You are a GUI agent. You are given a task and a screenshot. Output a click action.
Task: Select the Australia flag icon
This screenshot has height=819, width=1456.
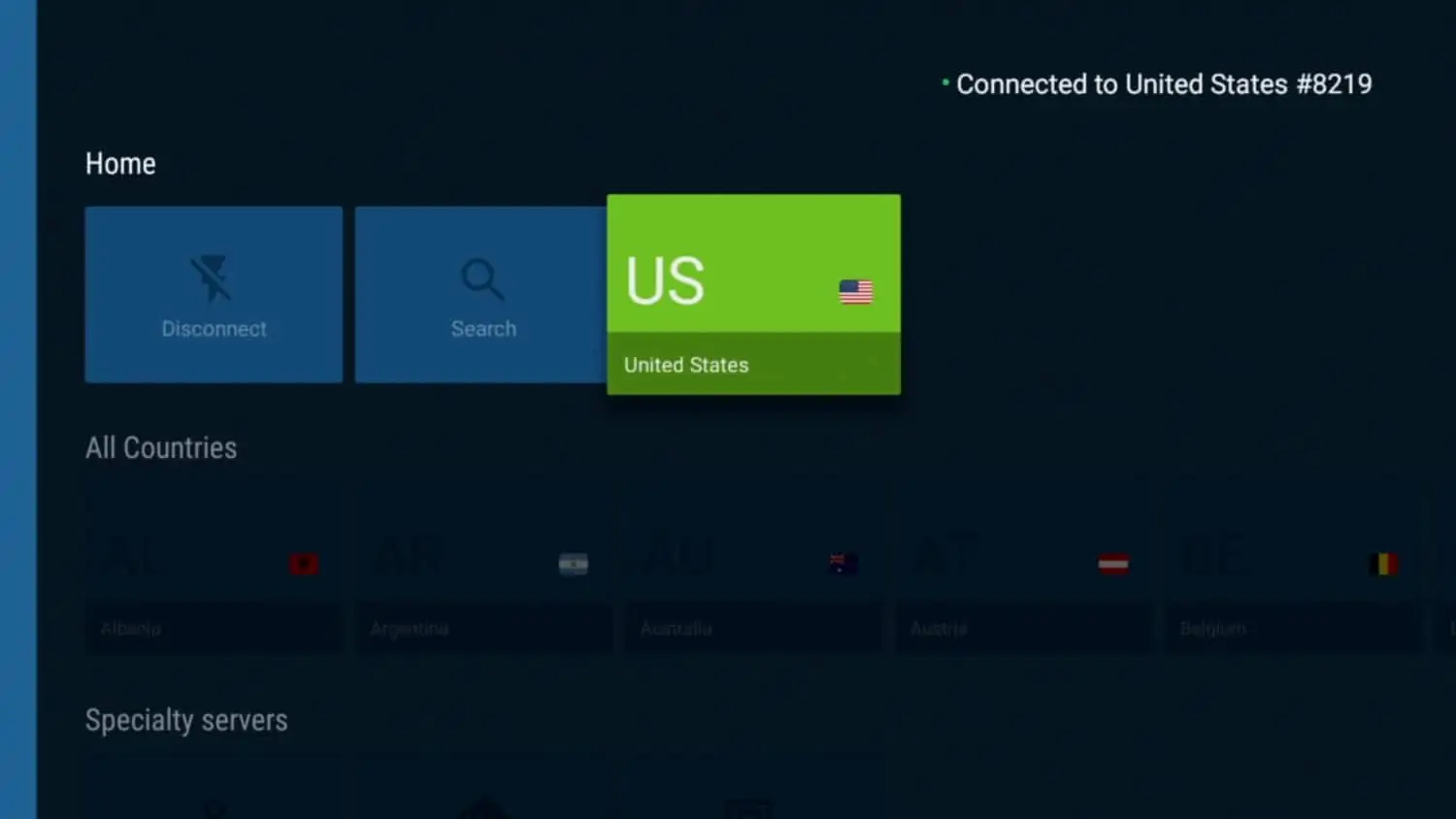844,564
